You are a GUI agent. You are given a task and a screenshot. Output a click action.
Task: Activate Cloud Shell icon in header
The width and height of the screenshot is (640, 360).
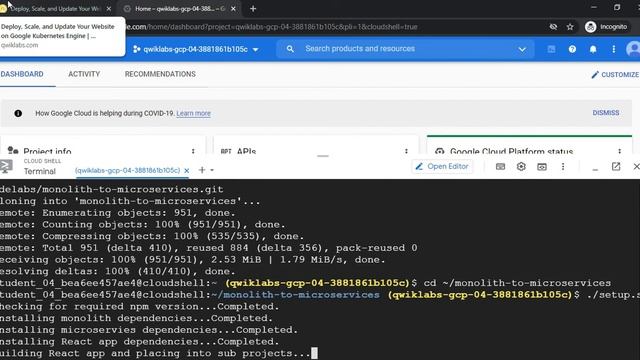(x=551, y=49)
